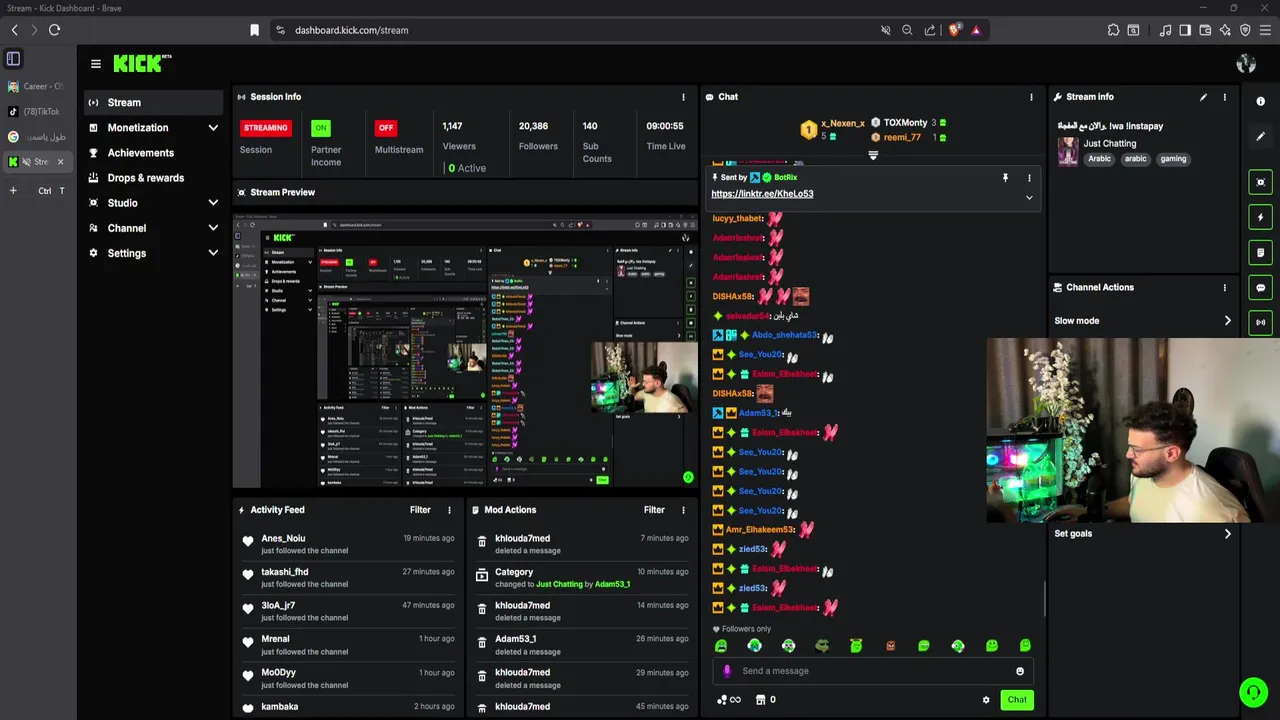1280x720 pixels.
Task: Open Activity Feed Filter
Action: coord(420,510)
